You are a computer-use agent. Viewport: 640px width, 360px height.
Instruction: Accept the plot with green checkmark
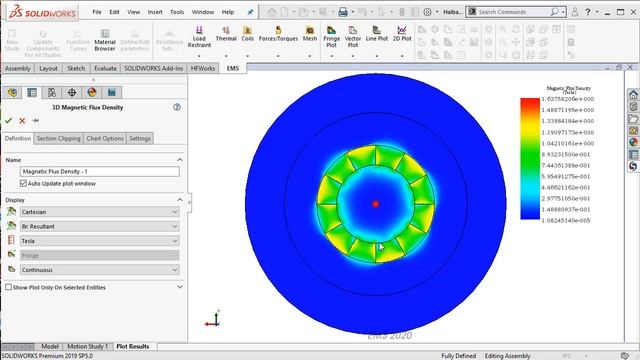tap(8, 121)
